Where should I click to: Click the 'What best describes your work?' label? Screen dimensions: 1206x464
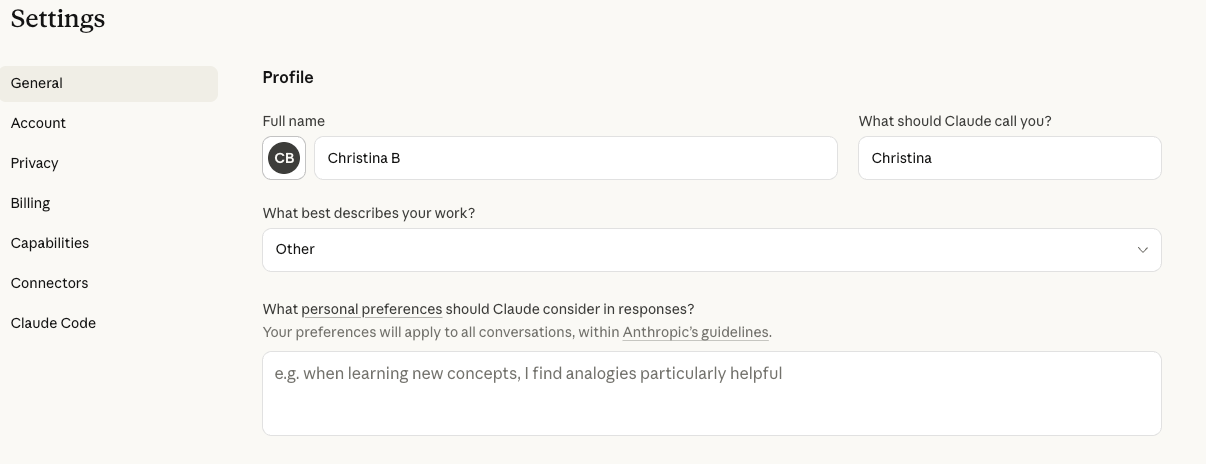369,213
